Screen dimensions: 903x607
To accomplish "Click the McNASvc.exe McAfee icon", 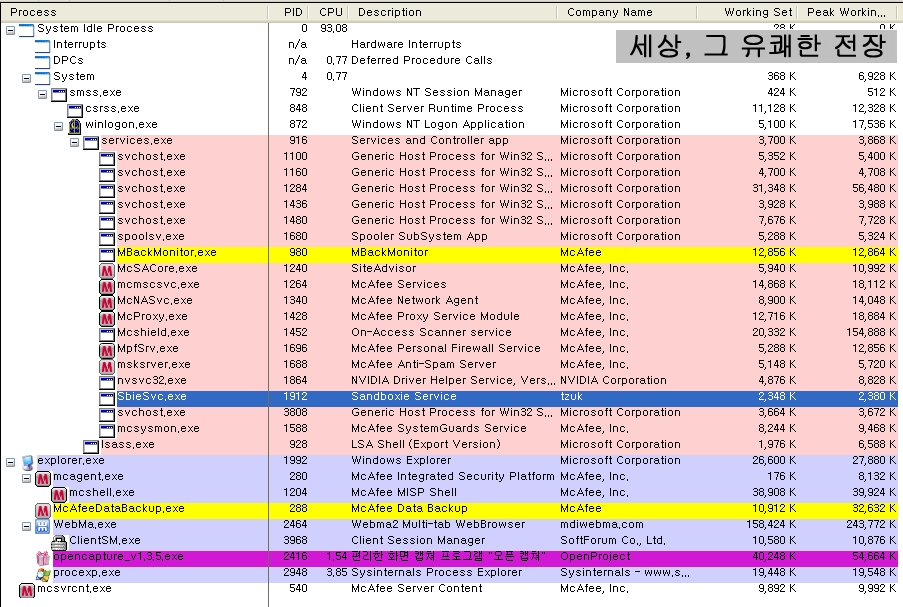I will tap(107, 302).
